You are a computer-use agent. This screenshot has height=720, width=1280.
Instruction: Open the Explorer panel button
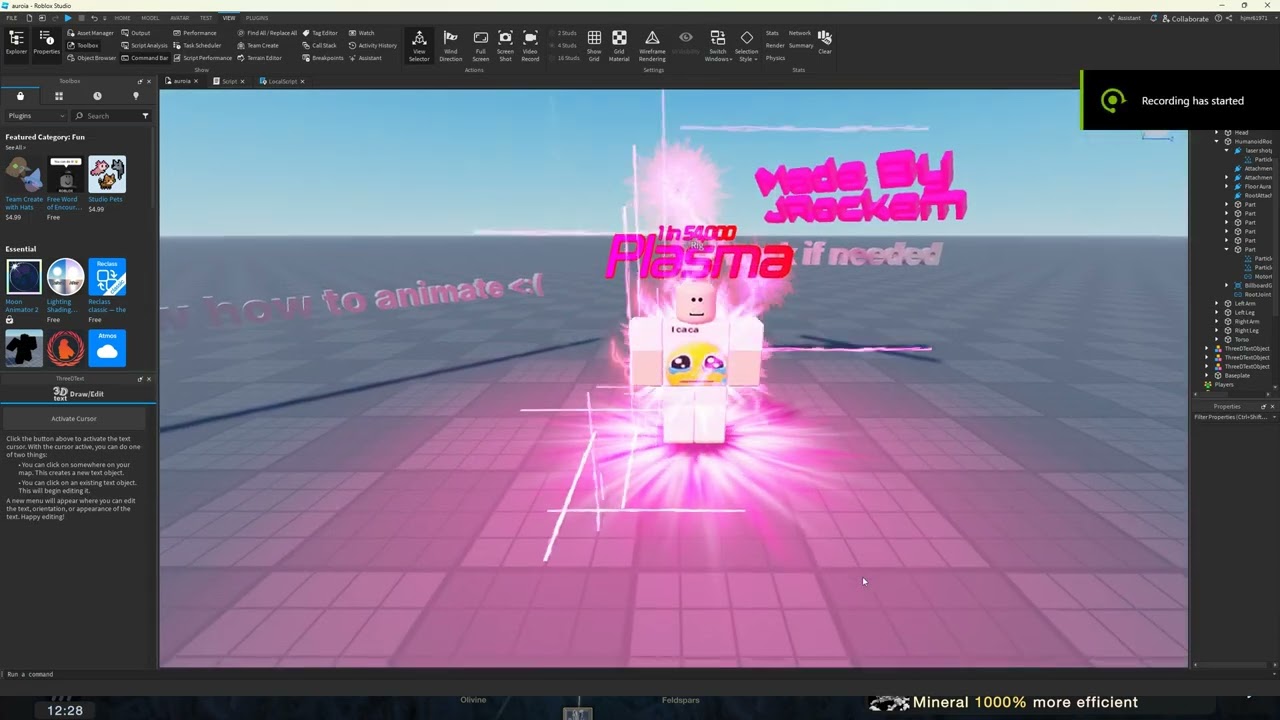16,42
